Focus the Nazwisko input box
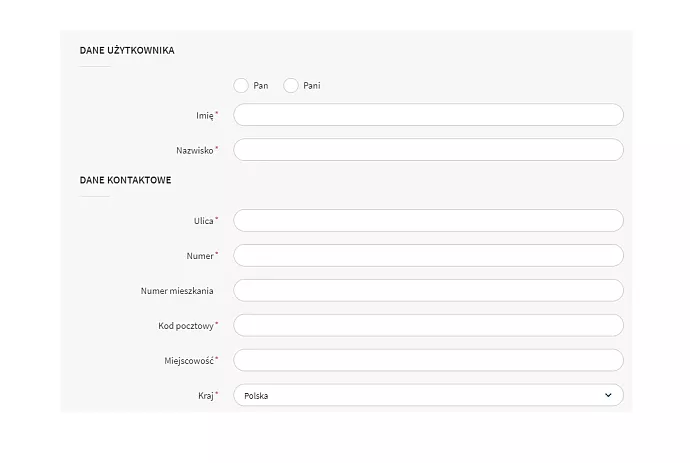Viewport: 690px width, 463px height. (428, 150)
